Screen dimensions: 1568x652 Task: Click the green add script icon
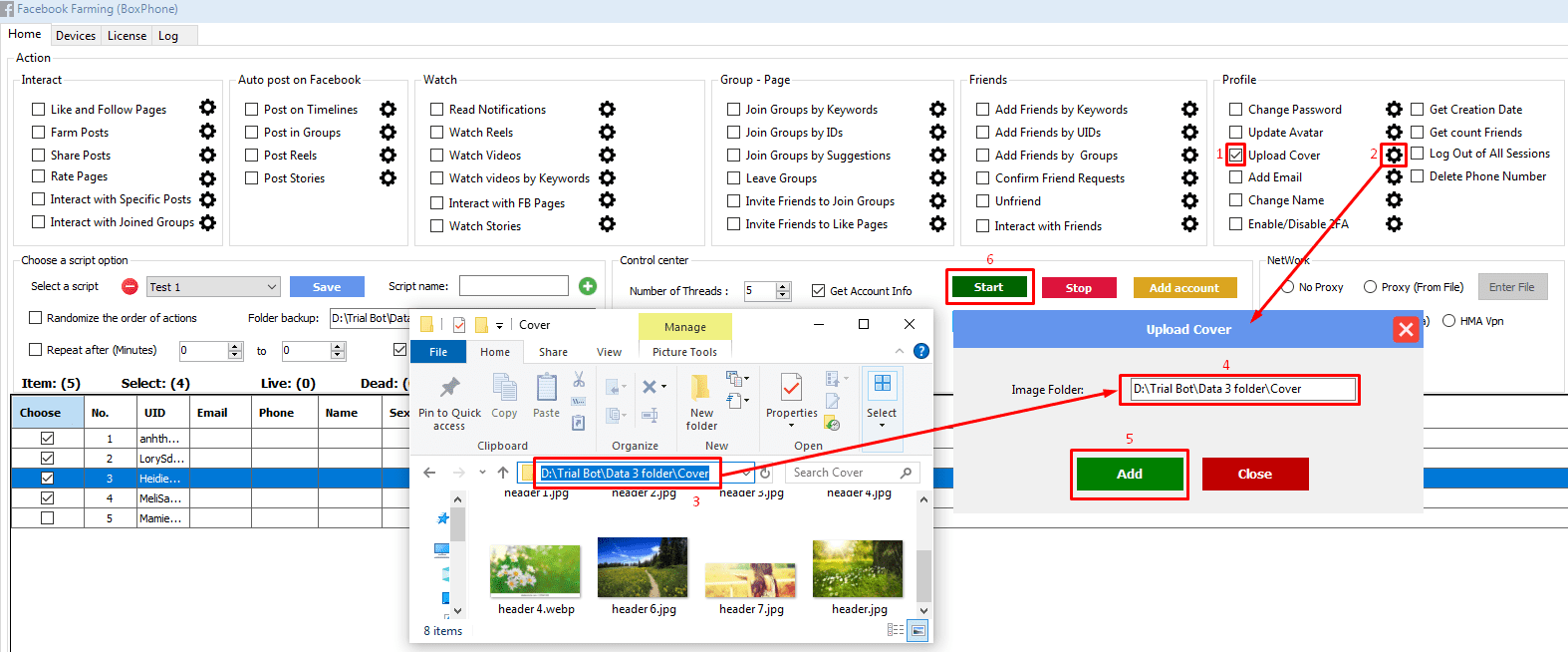(588, 286)
